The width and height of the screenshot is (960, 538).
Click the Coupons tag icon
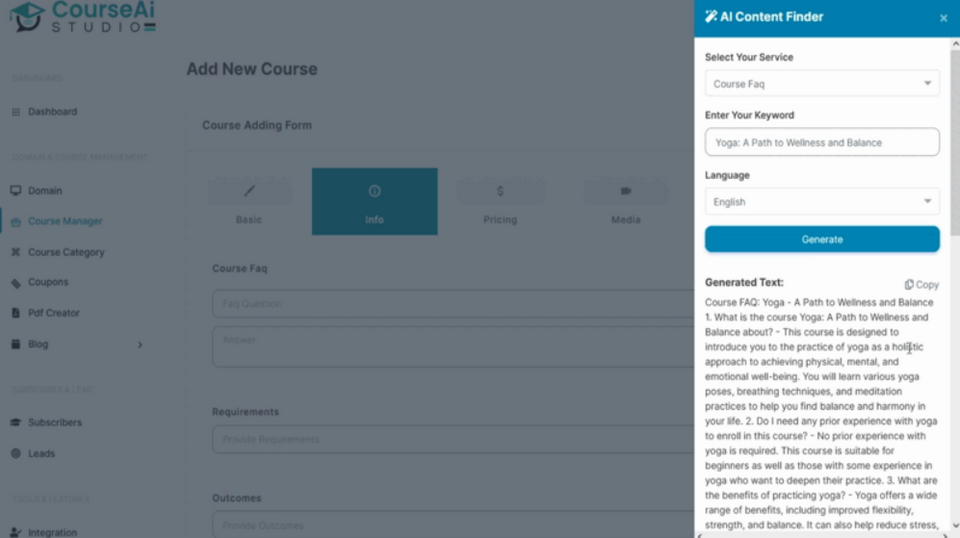pyautogui.click(x=16, y=283)
